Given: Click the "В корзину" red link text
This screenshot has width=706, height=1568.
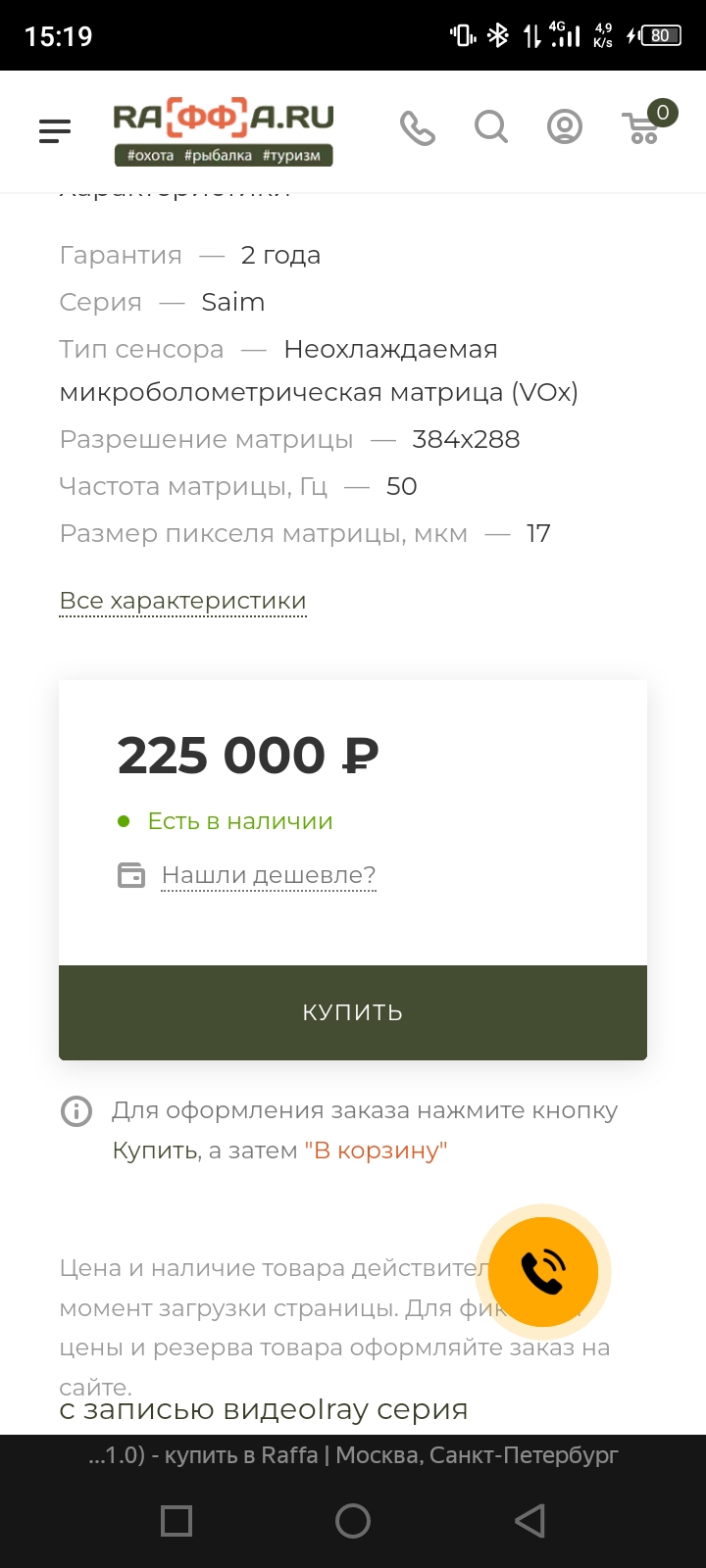Looking at the screenshot, I should (376, 1151).
